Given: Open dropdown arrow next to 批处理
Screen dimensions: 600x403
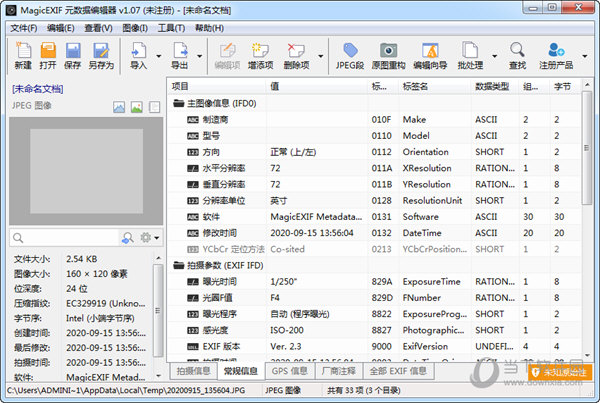Looking at the screenshot, I should tap(494, 56).
